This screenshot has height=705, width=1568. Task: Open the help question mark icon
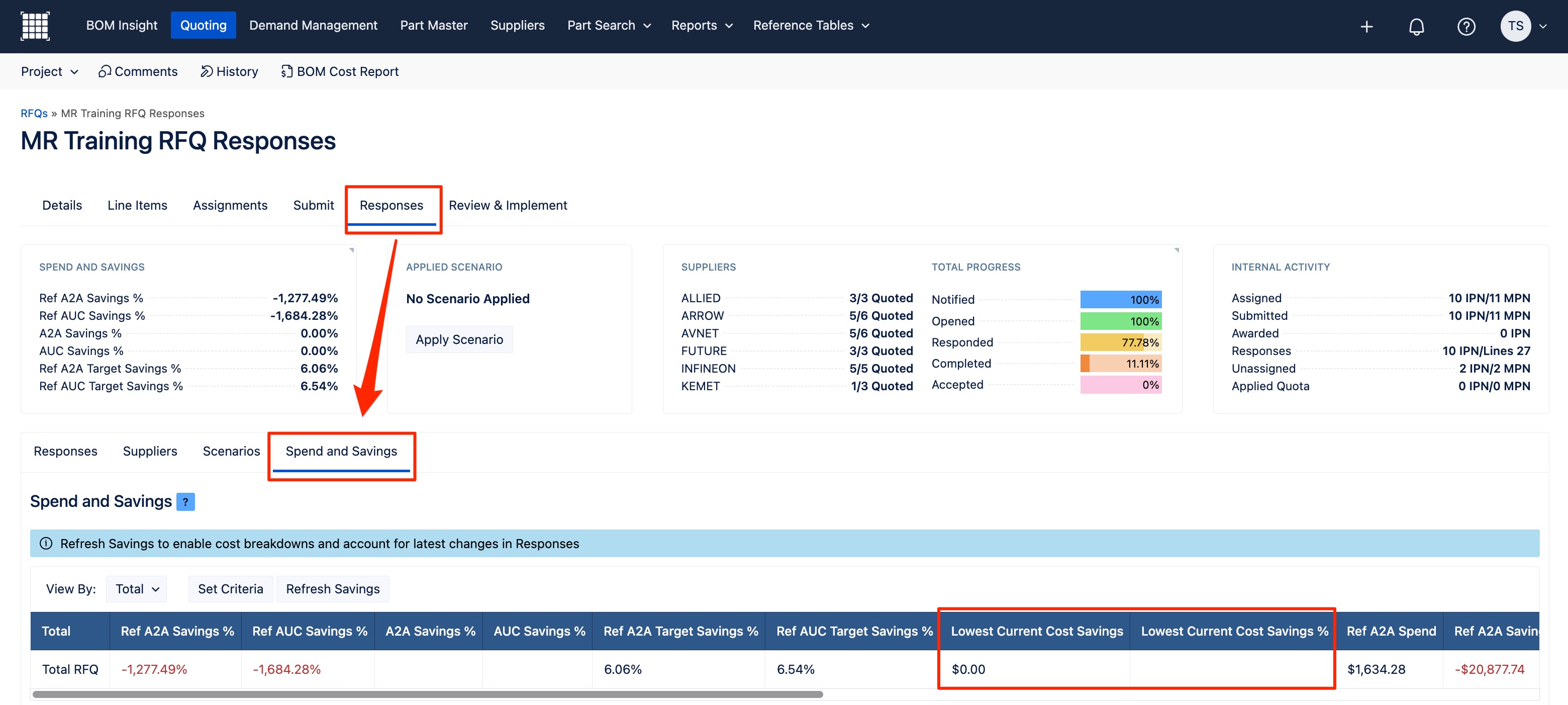tap(1466, 26)
